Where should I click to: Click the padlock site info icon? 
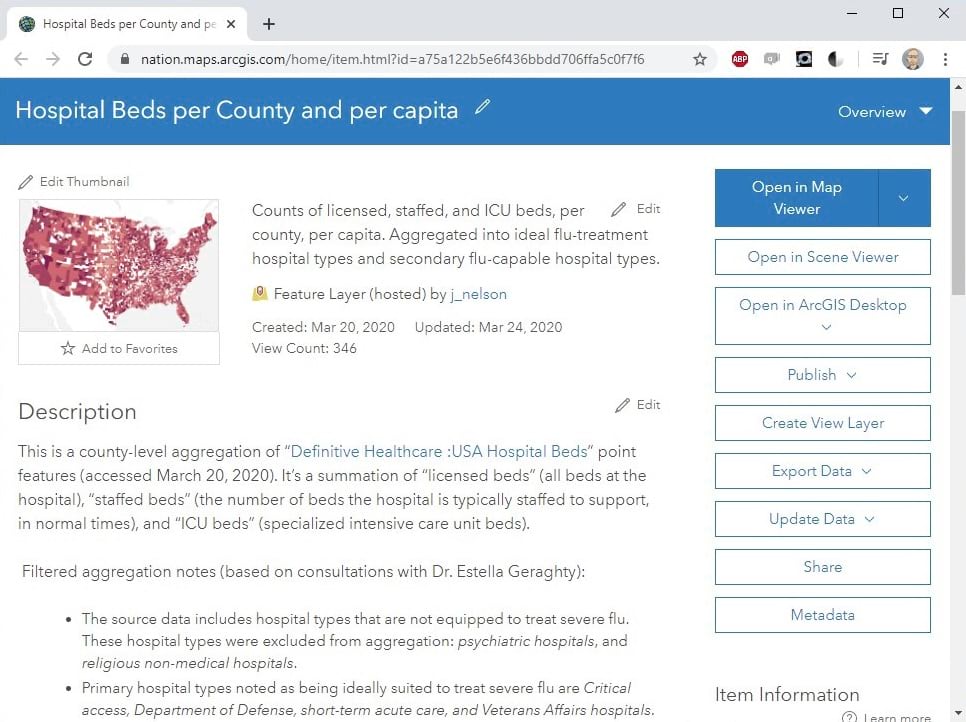pyautogui.click(x=125, y=59)
